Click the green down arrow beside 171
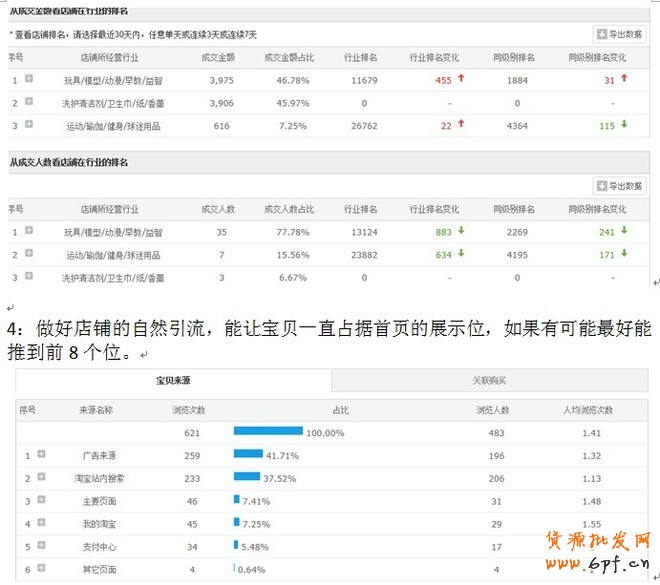This screenshot has width=660, height=585. [x=624, y=254]
